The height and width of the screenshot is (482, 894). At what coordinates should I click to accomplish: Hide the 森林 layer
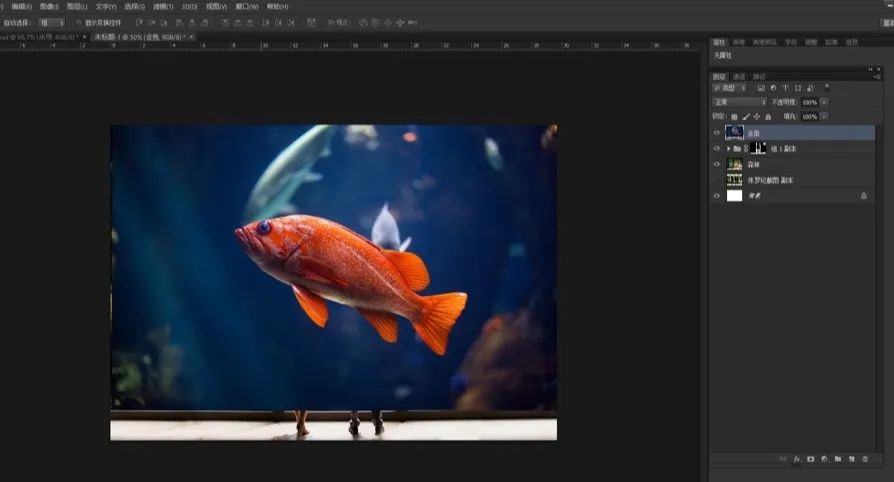click(717, 164)
